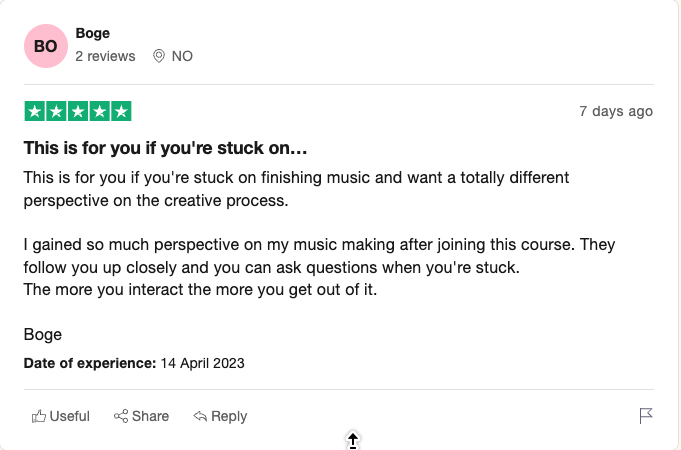Click the review paragraph about finishing music
The height and width of the screenshot is (450, 681).
point(296,188)
